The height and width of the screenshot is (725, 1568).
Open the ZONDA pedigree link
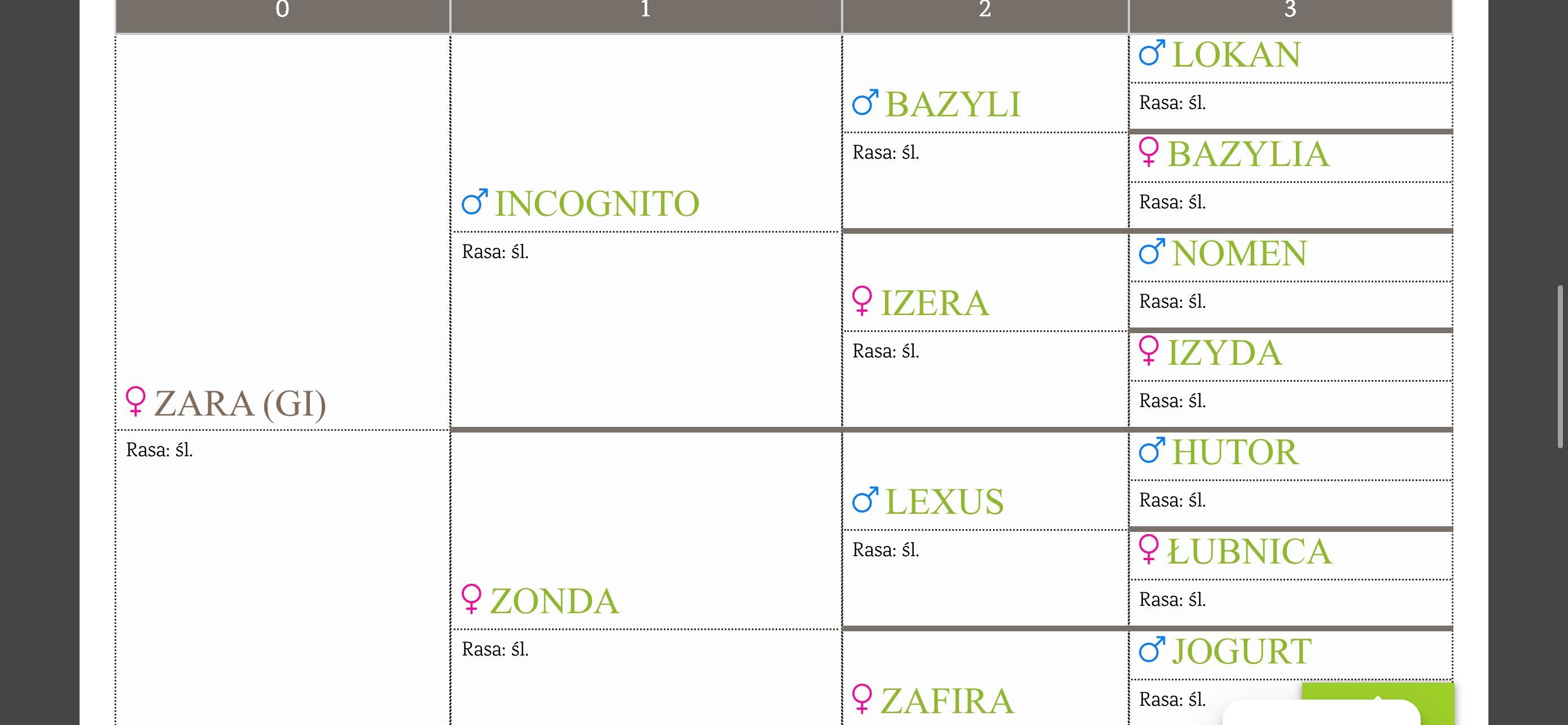point(554,601)
